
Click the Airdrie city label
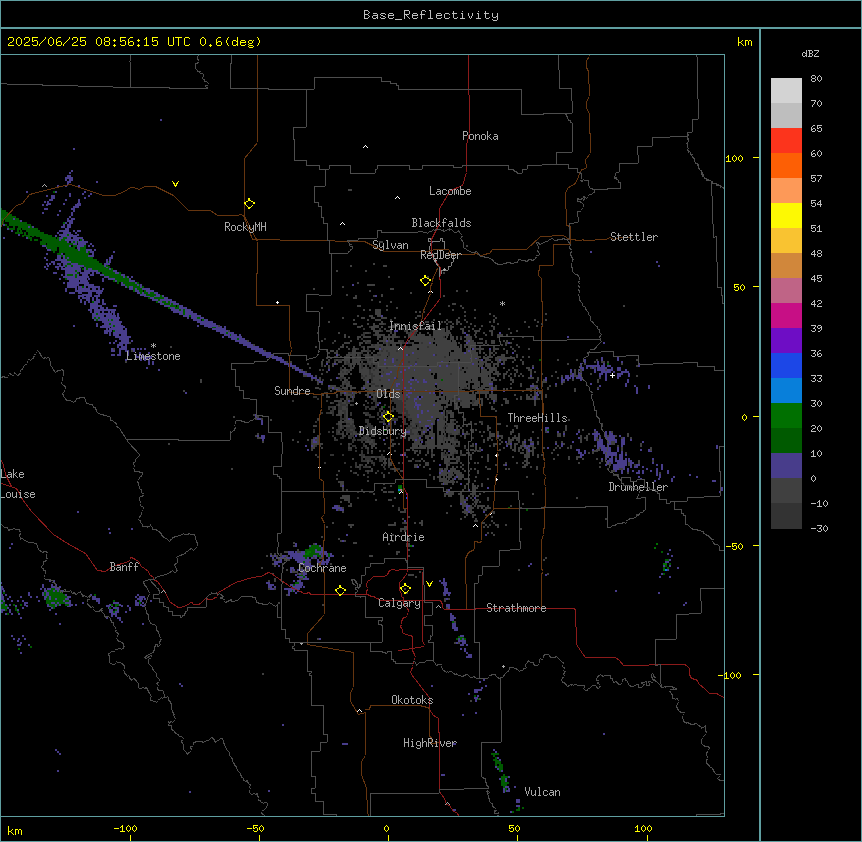403,537
